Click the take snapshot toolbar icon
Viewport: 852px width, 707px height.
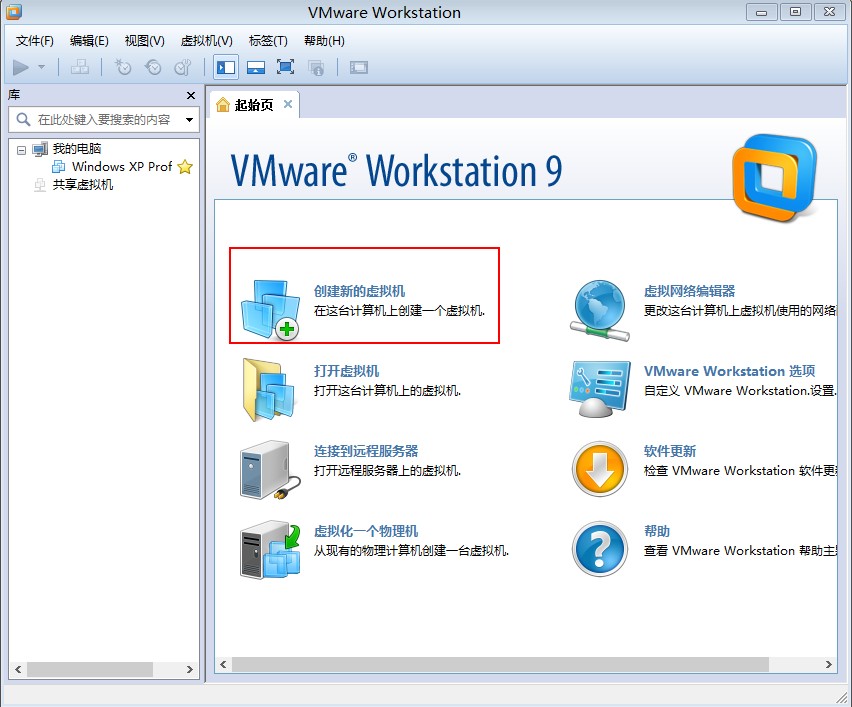click(123, 67)
